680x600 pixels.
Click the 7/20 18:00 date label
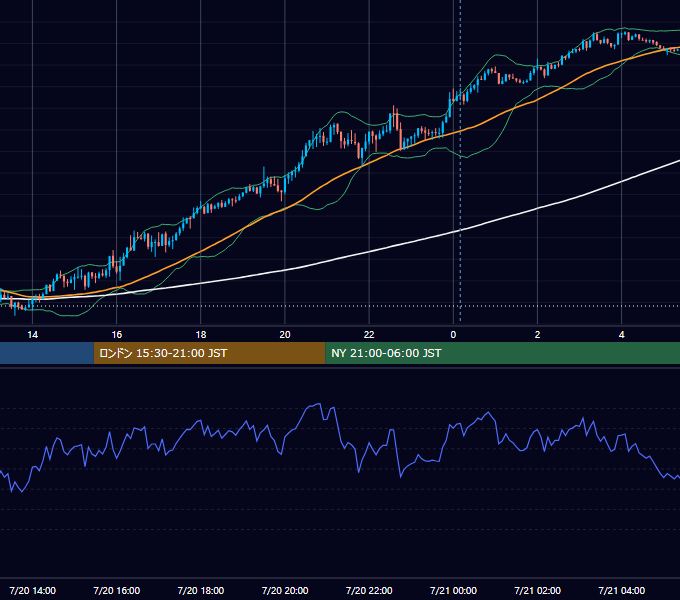[x=201, y=590]
